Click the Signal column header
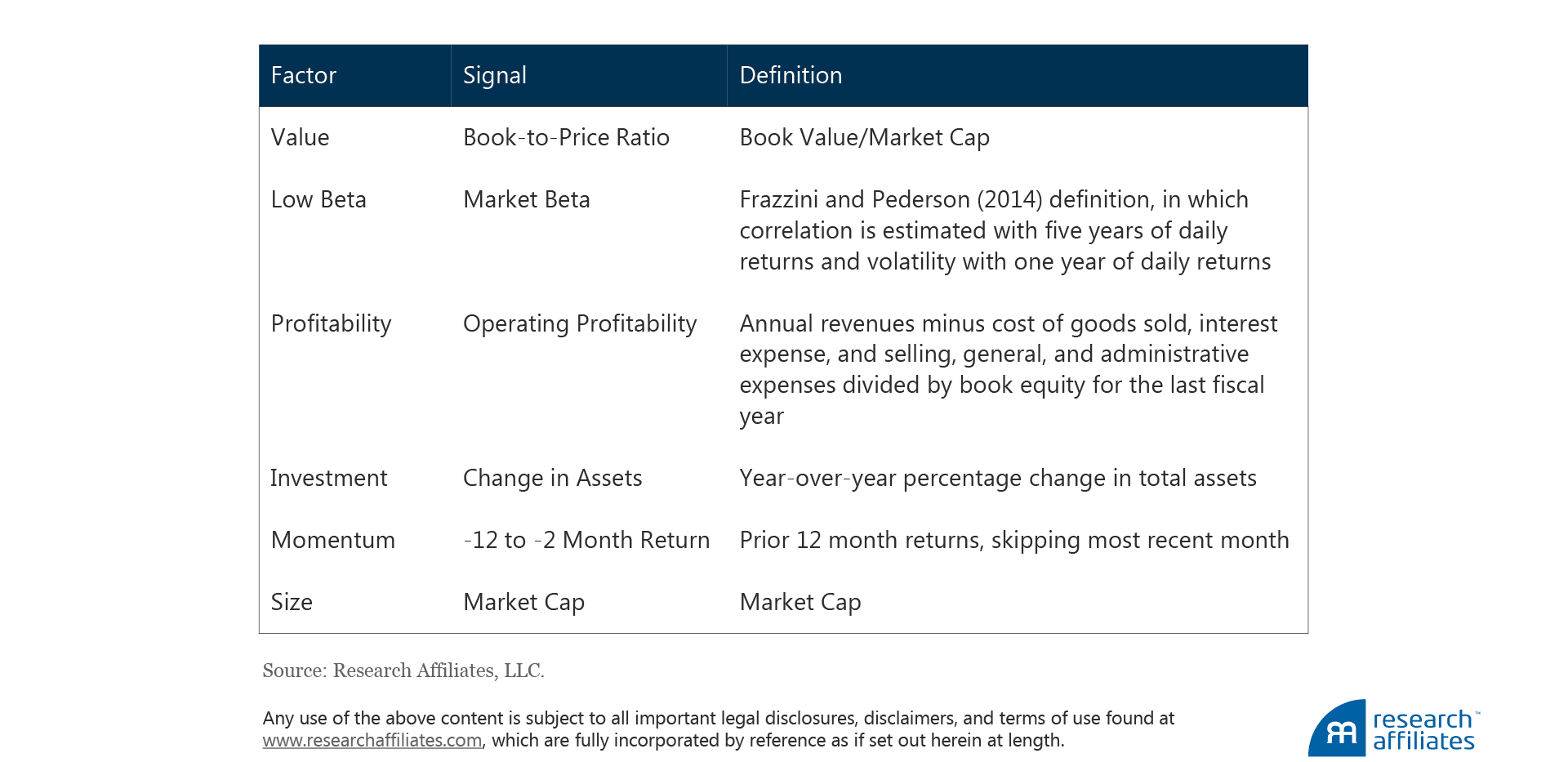 pyautogui.click(x=495, y=76)
